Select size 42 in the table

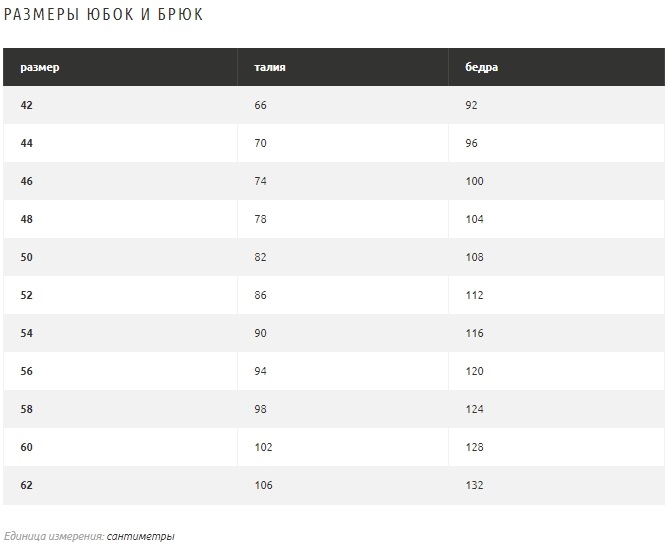26,105
